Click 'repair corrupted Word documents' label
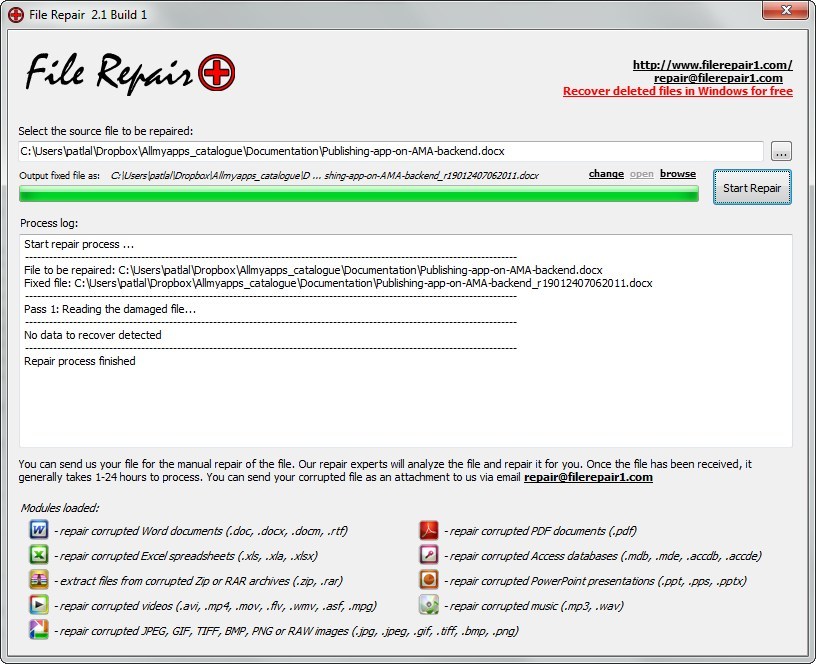 (201, 531)
